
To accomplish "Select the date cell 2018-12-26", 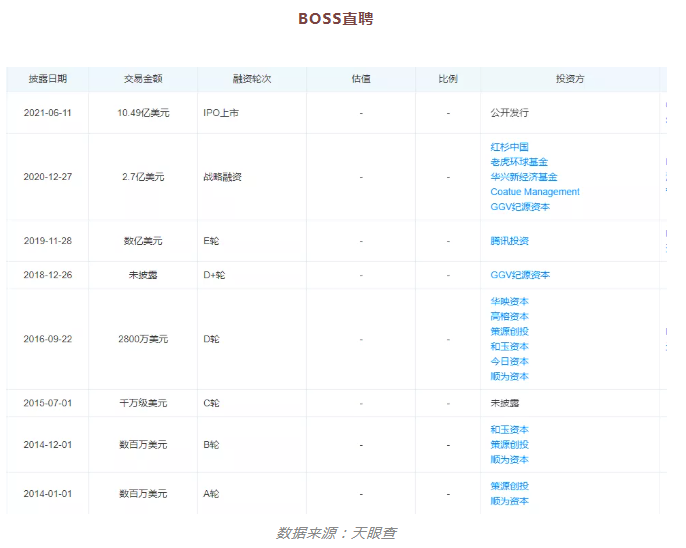I will pos(48,275).
